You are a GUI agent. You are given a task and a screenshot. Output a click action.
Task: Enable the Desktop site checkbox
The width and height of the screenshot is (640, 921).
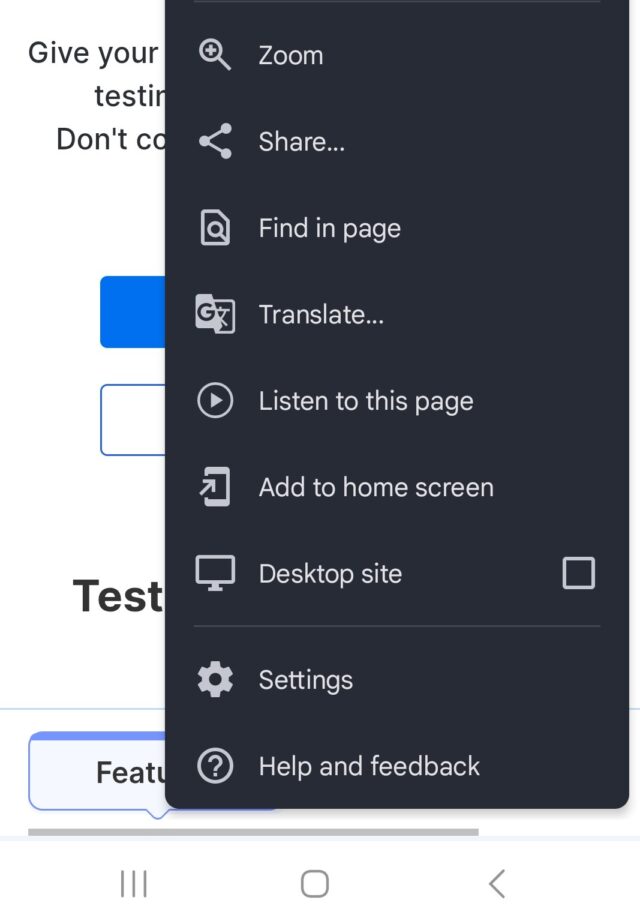coord(578,573)
